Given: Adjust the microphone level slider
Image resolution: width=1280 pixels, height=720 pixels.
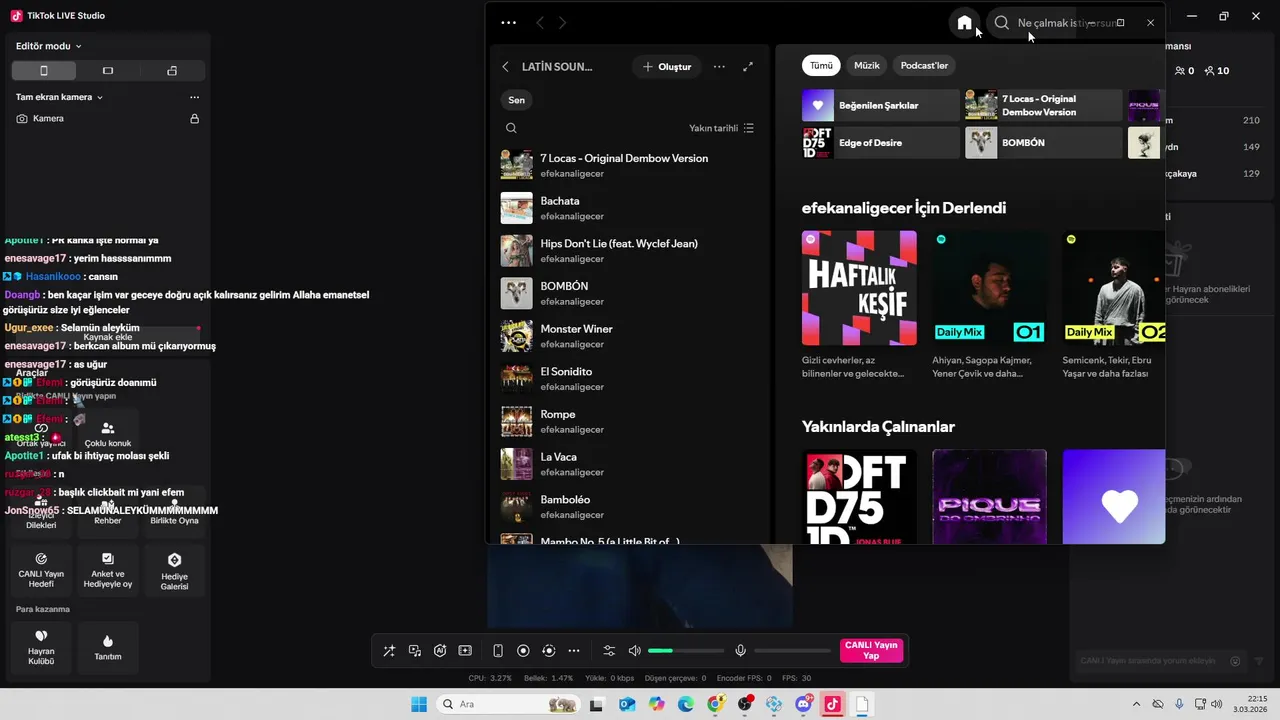Looking at the screenshot, I should tap(793, 651).
